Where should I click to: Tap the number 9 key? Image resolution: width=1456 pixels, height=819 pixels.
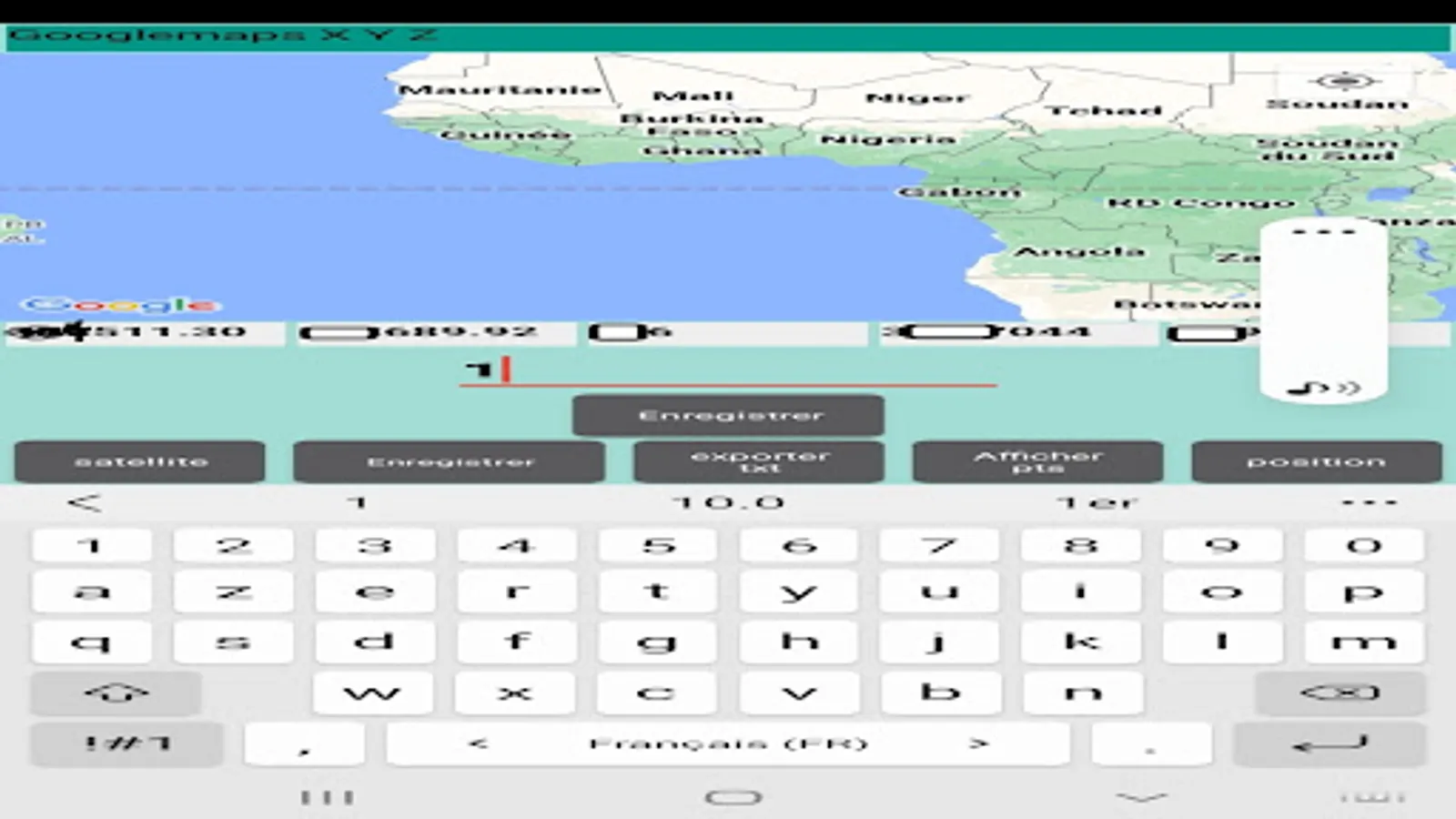1223,546
